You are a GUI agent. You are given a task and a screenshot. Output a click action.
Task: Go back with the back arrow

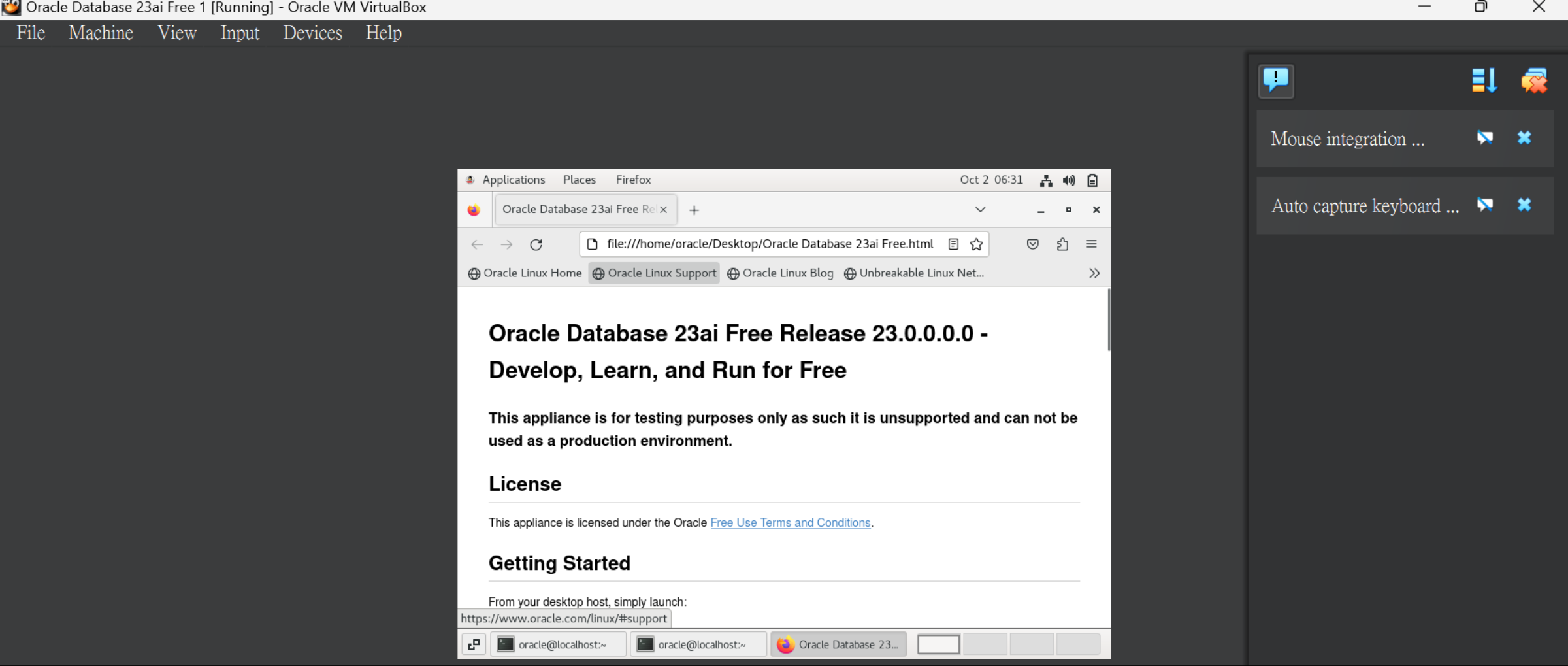[x=477, y=244]
